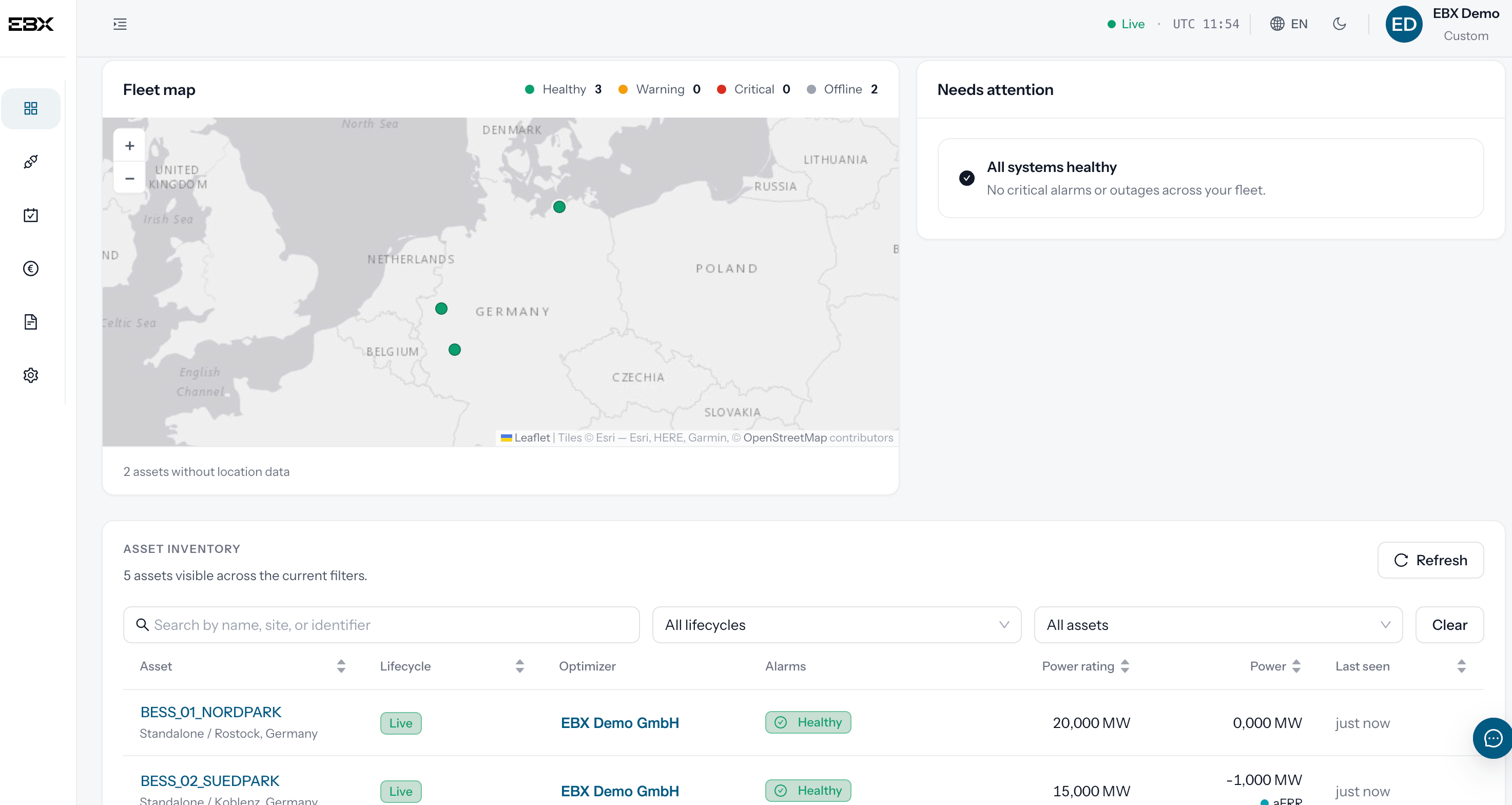Click the Needs attention heading
The width and height of the screenshot is (1512, 805).
(995, 89)
